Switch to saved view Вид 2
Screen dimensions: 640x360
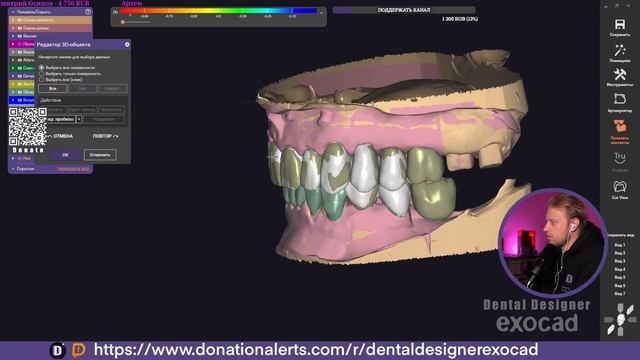coord(620,253)
